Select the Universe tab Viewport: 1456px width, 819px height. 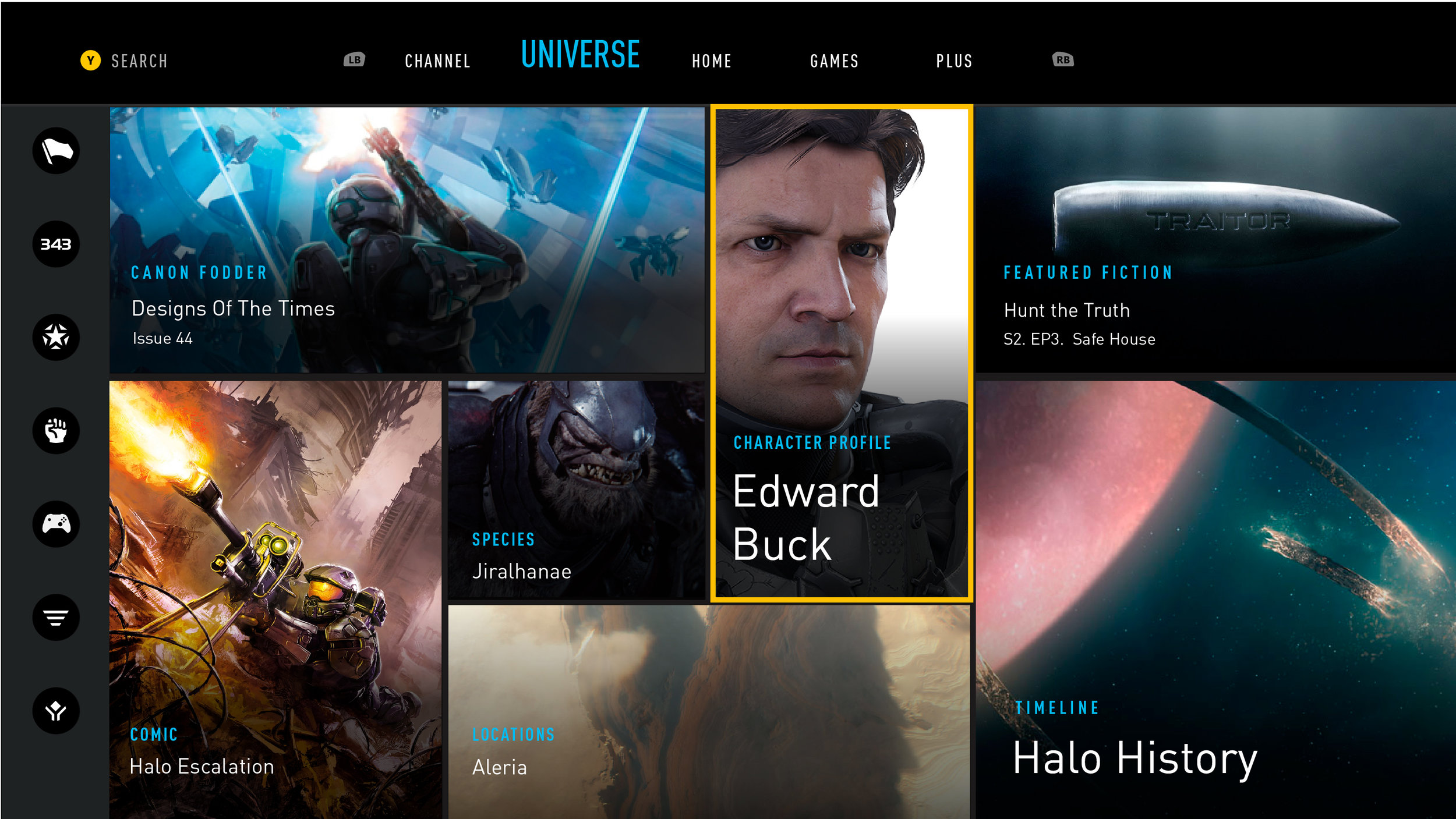tap(580, 55)
